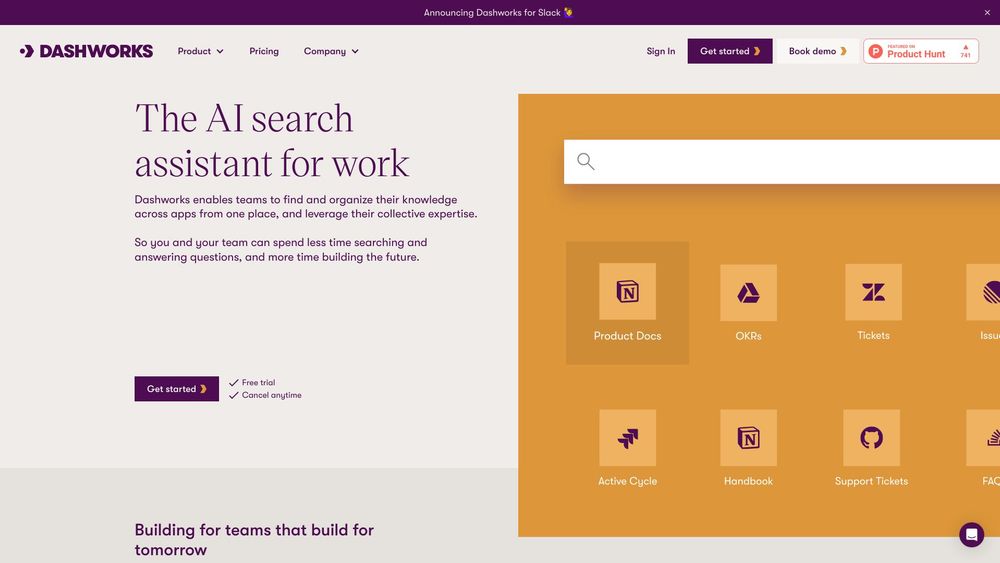Expand the Product menu
This screenshot has height=563, width=1000.
(x=200, y=51)
